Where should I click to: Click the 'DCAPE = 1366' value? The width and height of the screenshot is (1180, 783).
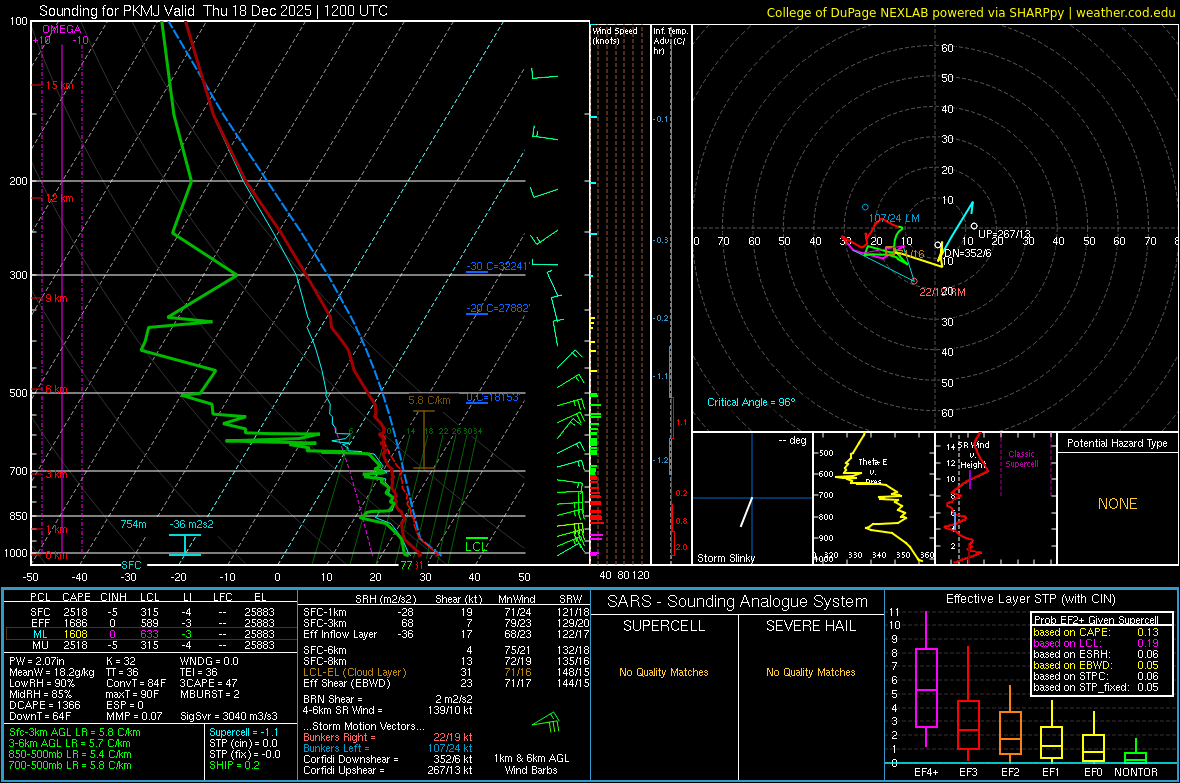(x=44, y=705)
